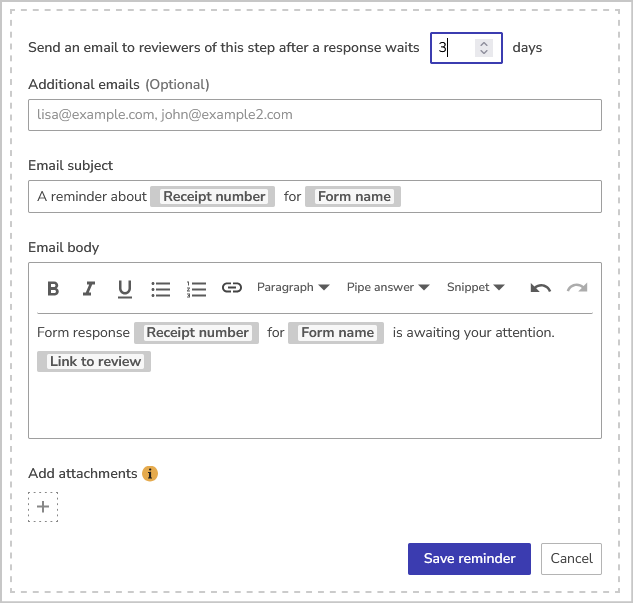The width and height of the screenshot is (633, 603).
Task: Click Save reminder button
Action: (469, 559)
